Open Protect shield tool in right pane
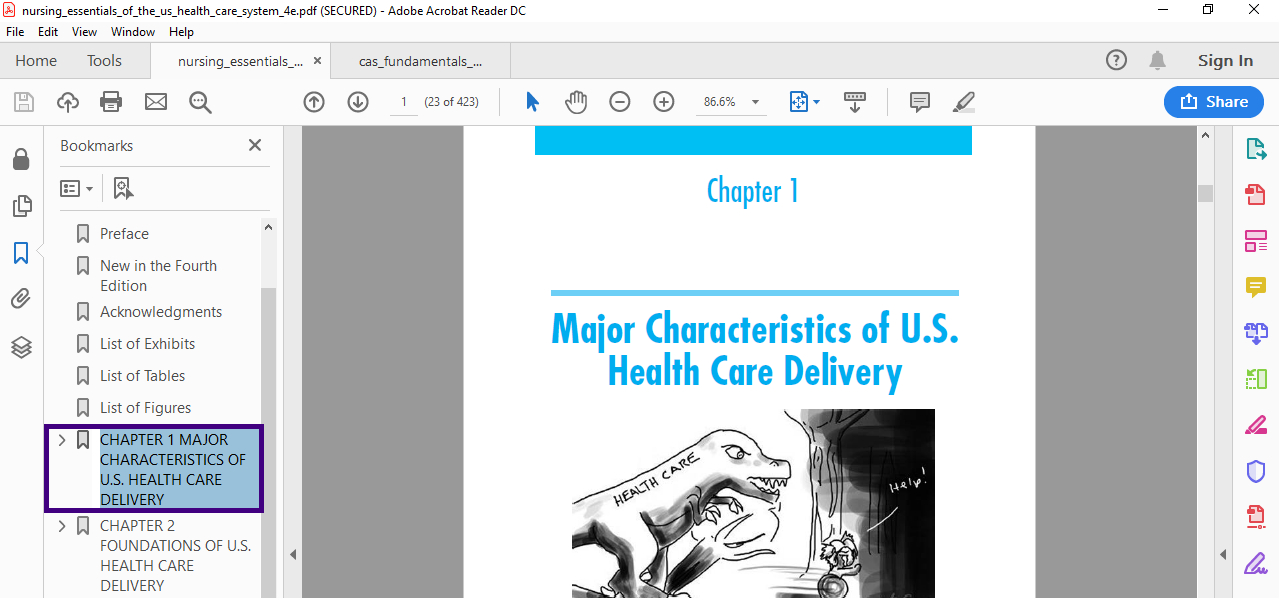 coord(1256,471)
